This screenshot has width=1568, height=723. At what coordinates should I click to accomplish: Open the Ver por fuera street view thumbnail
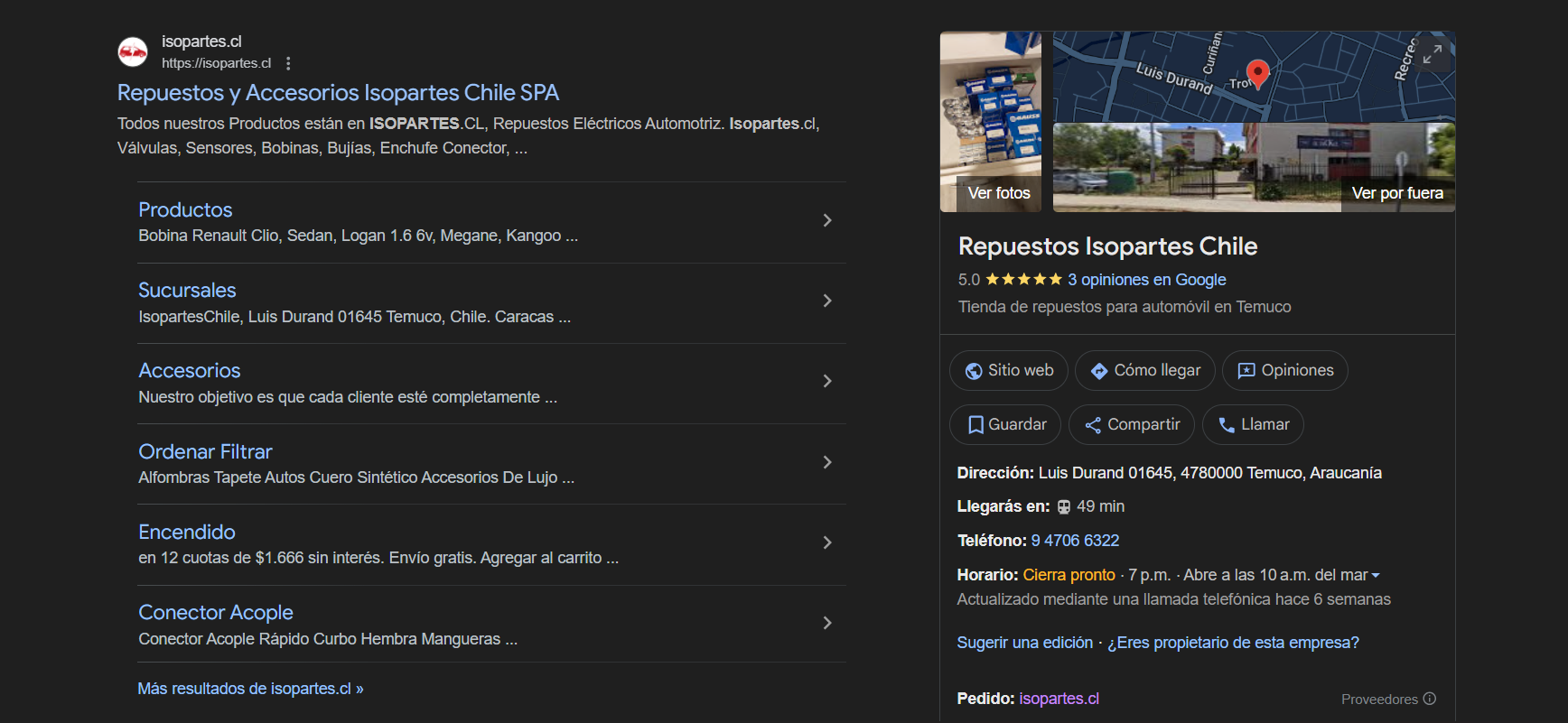(x=1254, y=168)
